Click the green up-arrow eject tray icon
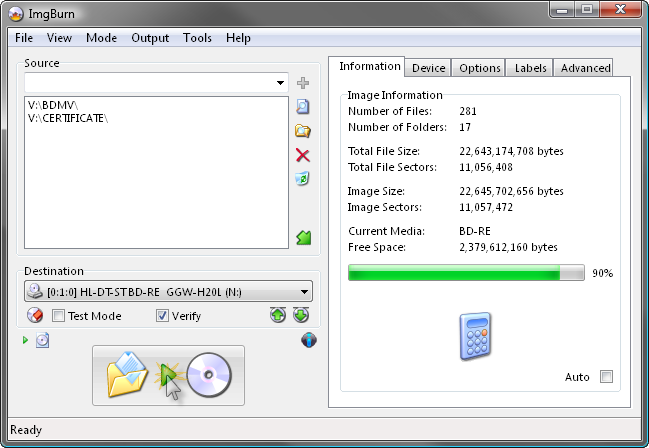Viewport: 649px width, 448px height. pos(278,315)
